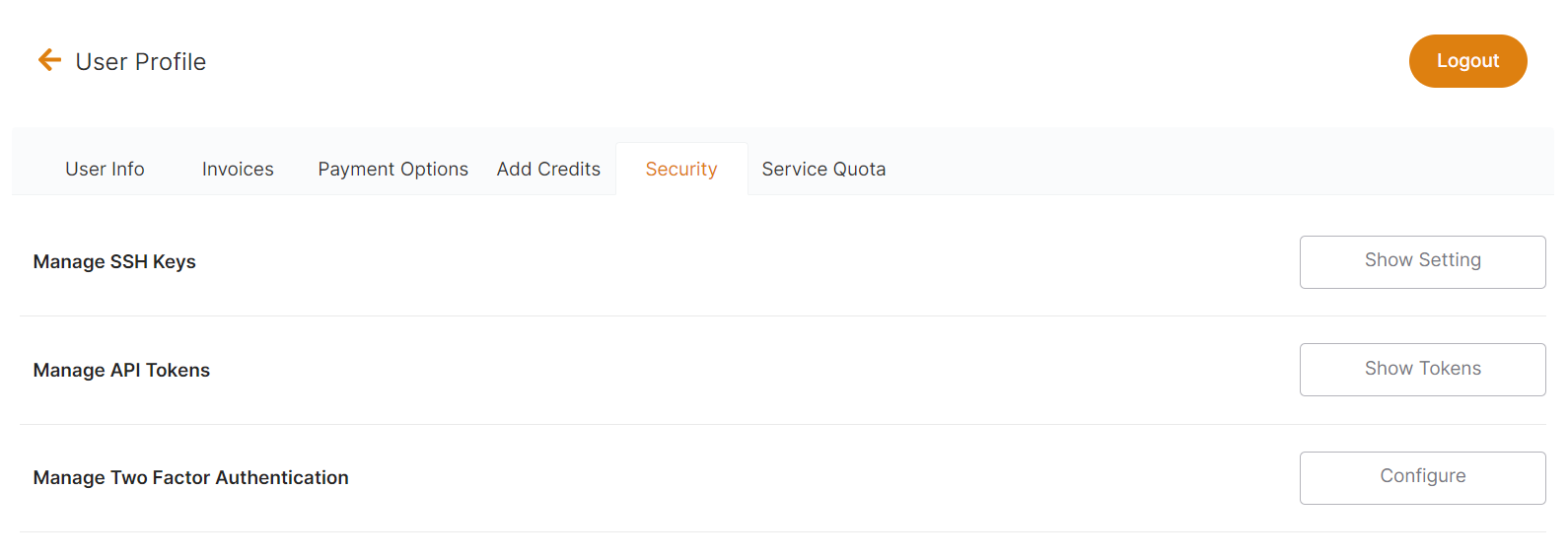Reveal API tokens with Show Tokens

point(1422,370)
